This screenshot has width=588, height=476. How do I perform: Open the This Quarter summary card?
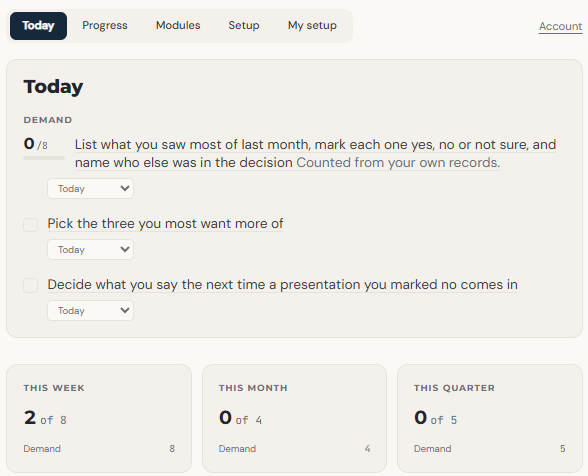490,418
